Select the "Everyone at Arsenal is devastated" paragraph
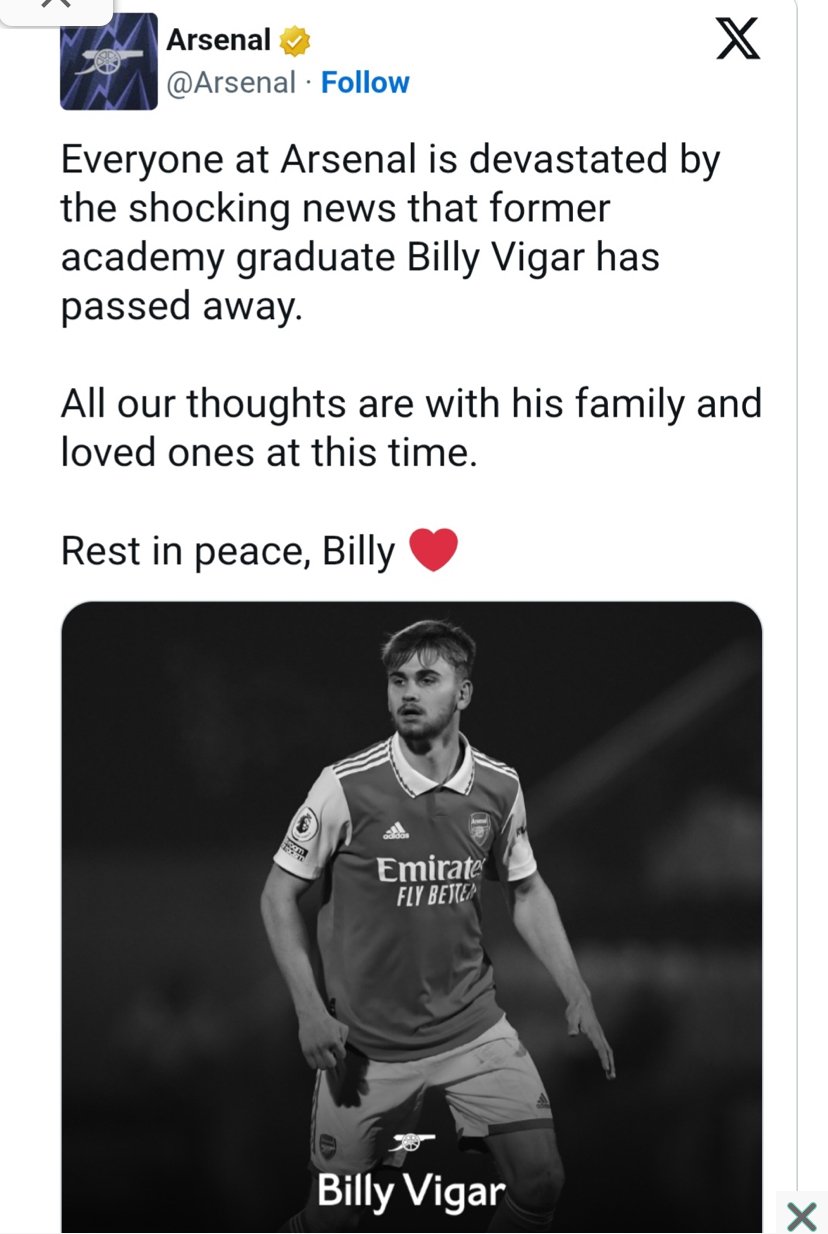This screenshot has width=828, height=1234. click(390, 232)
